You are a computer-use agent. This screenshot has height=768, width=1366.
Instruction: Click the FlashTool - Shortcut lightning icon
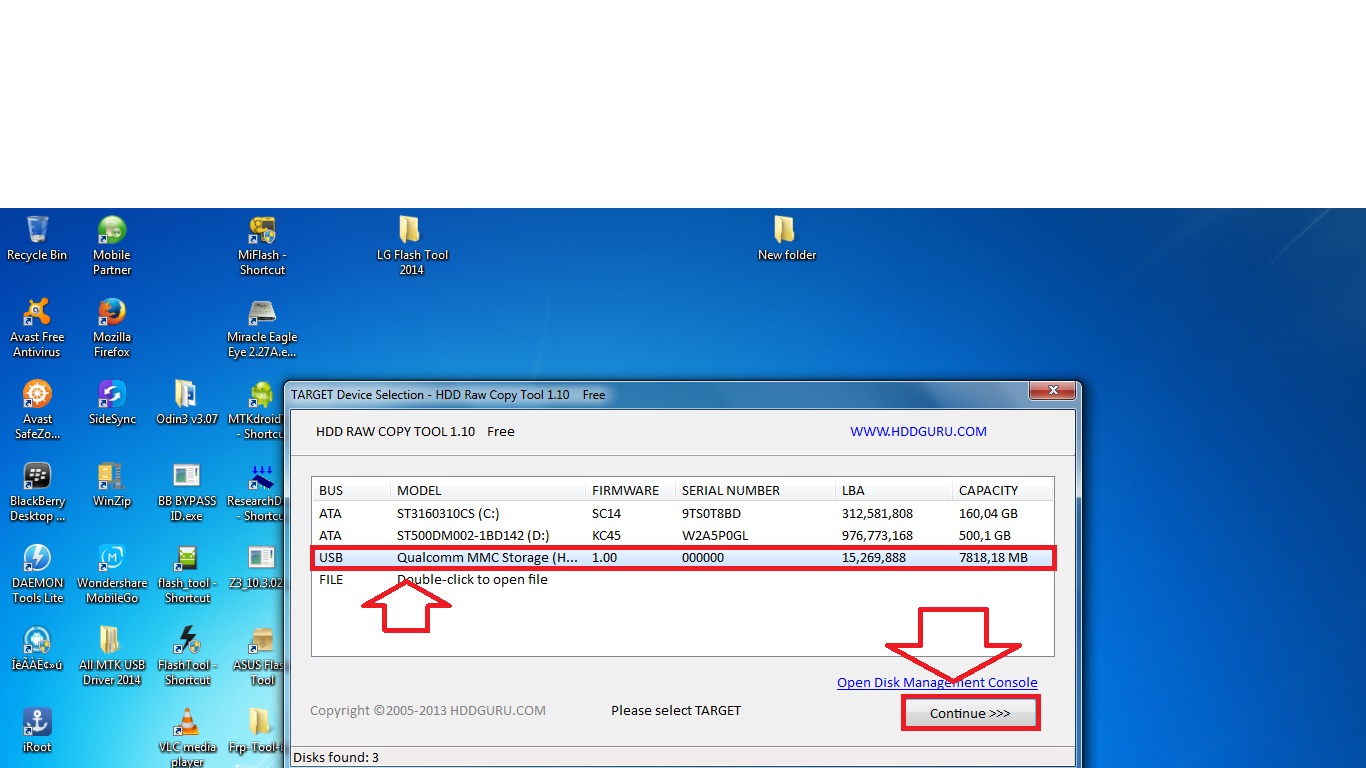coord(187,656)
